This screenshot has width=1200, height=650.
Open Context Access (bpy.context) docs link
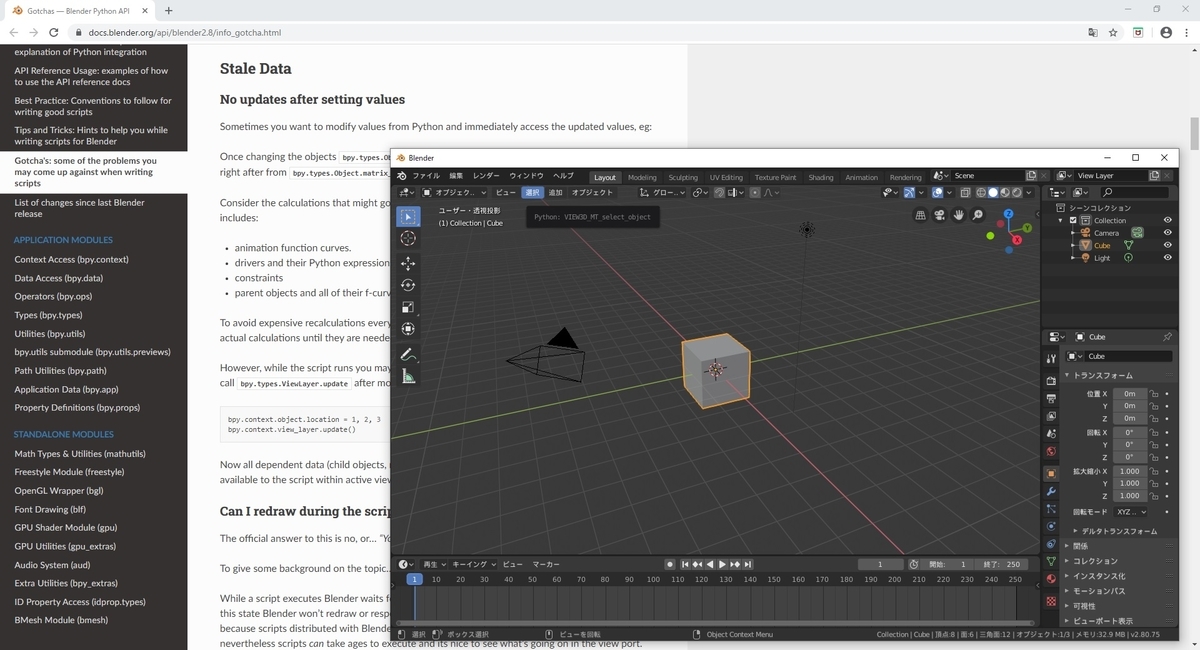pos(71,260)
